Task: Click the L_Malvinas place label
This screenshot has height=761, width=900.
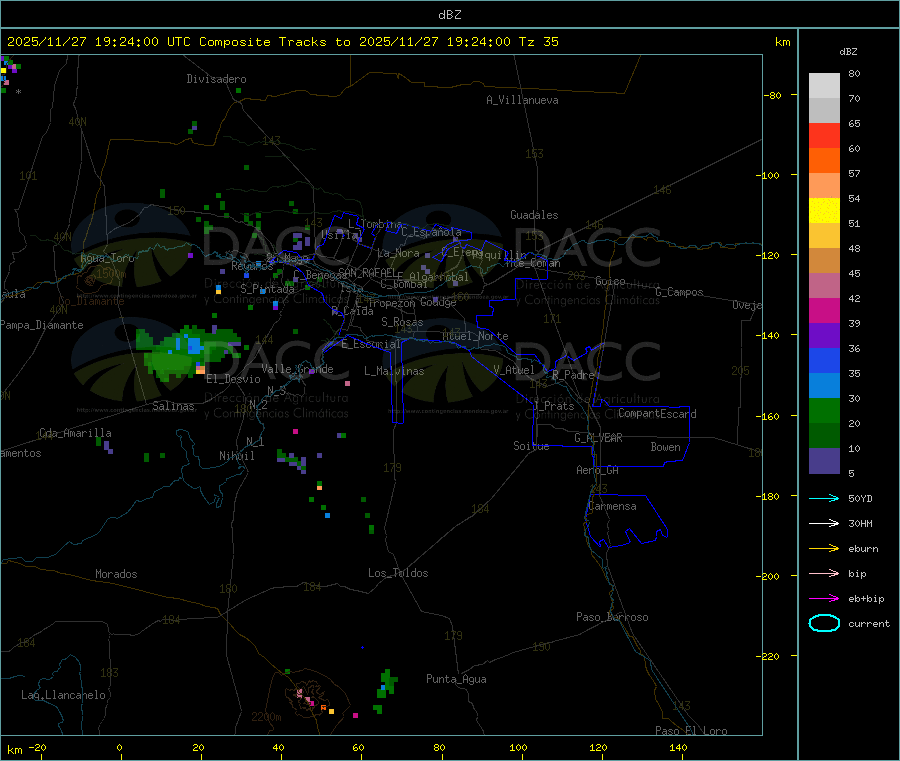Action: tap(394, 371)
